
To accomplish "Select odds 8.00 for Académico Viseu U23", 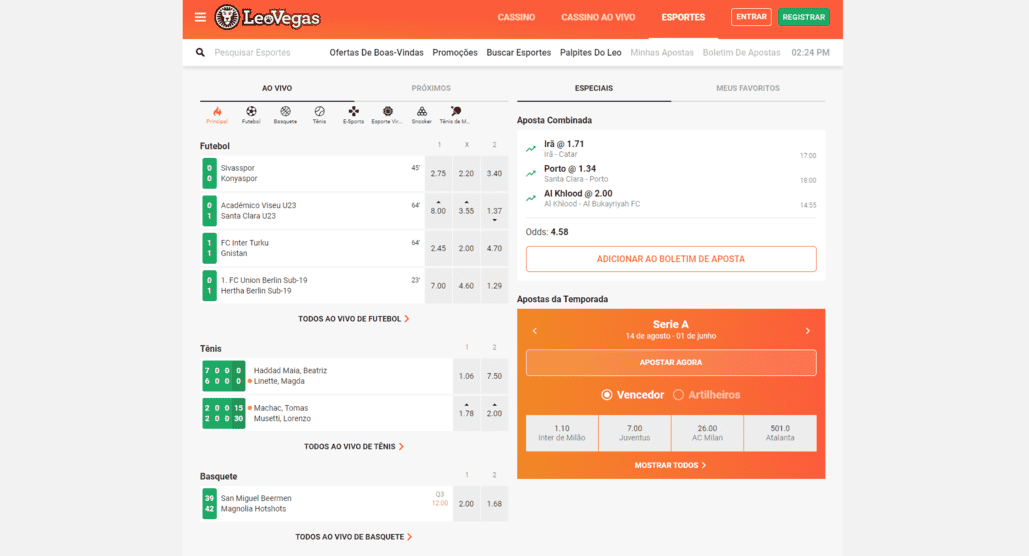I will (x=438, y=211).
